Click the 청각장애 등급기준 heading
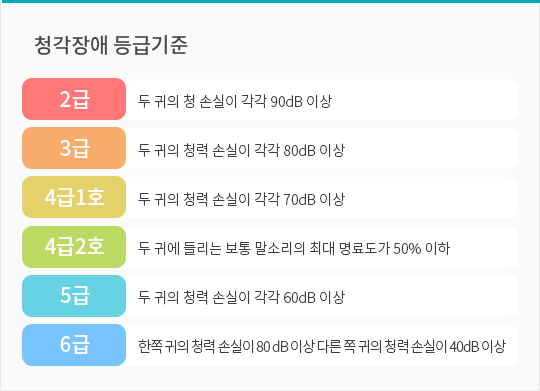The image size is (540, 391). (111, 45)
